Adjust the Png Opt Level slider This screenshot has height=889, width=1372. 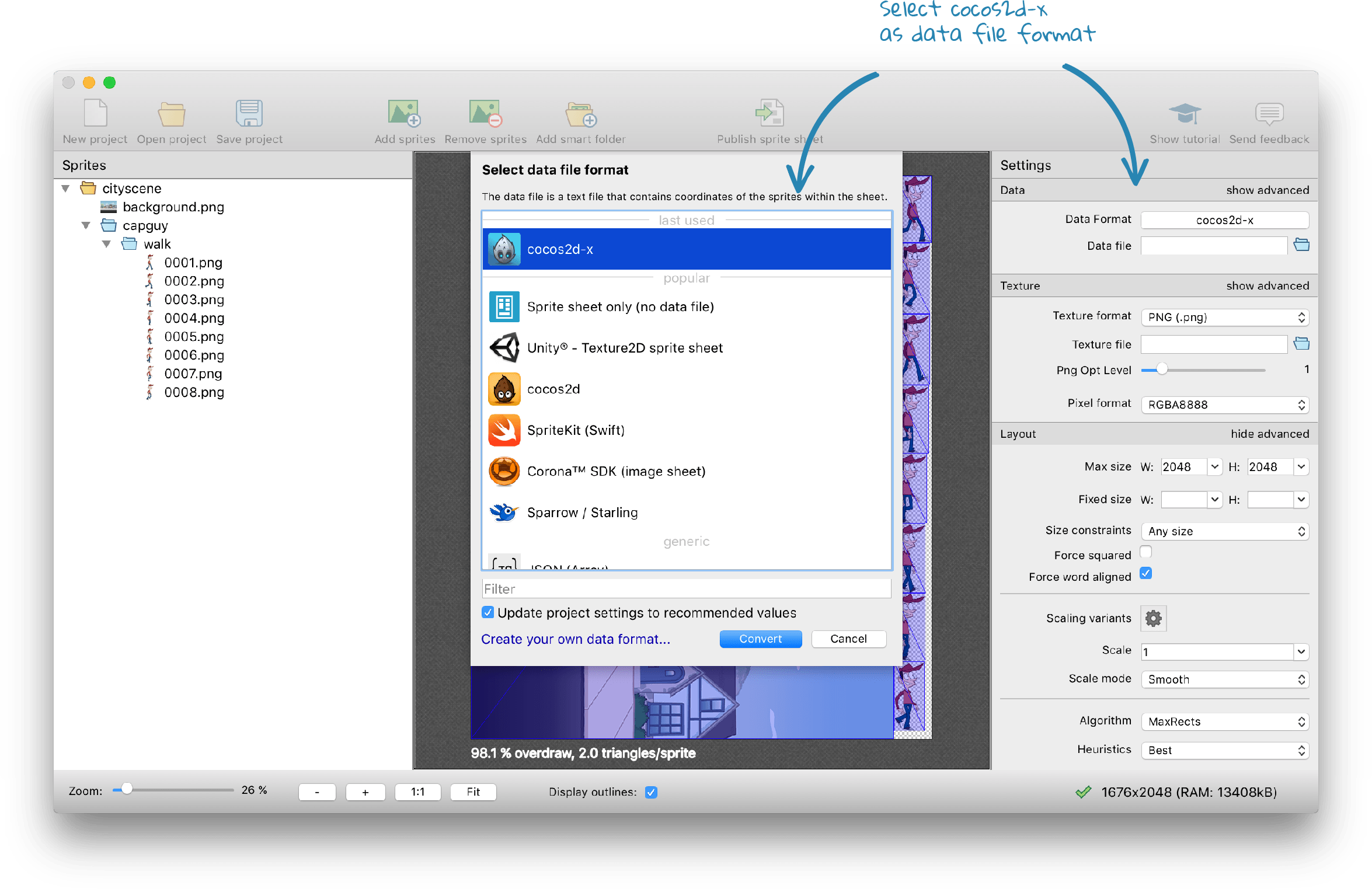pos(1162,369)
